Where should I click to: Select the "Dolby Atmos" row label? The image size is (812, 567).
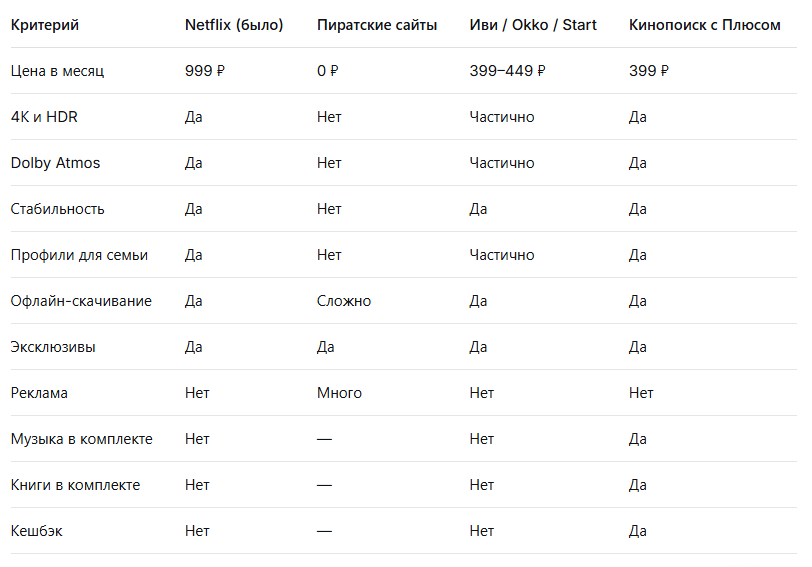(55, 163)
